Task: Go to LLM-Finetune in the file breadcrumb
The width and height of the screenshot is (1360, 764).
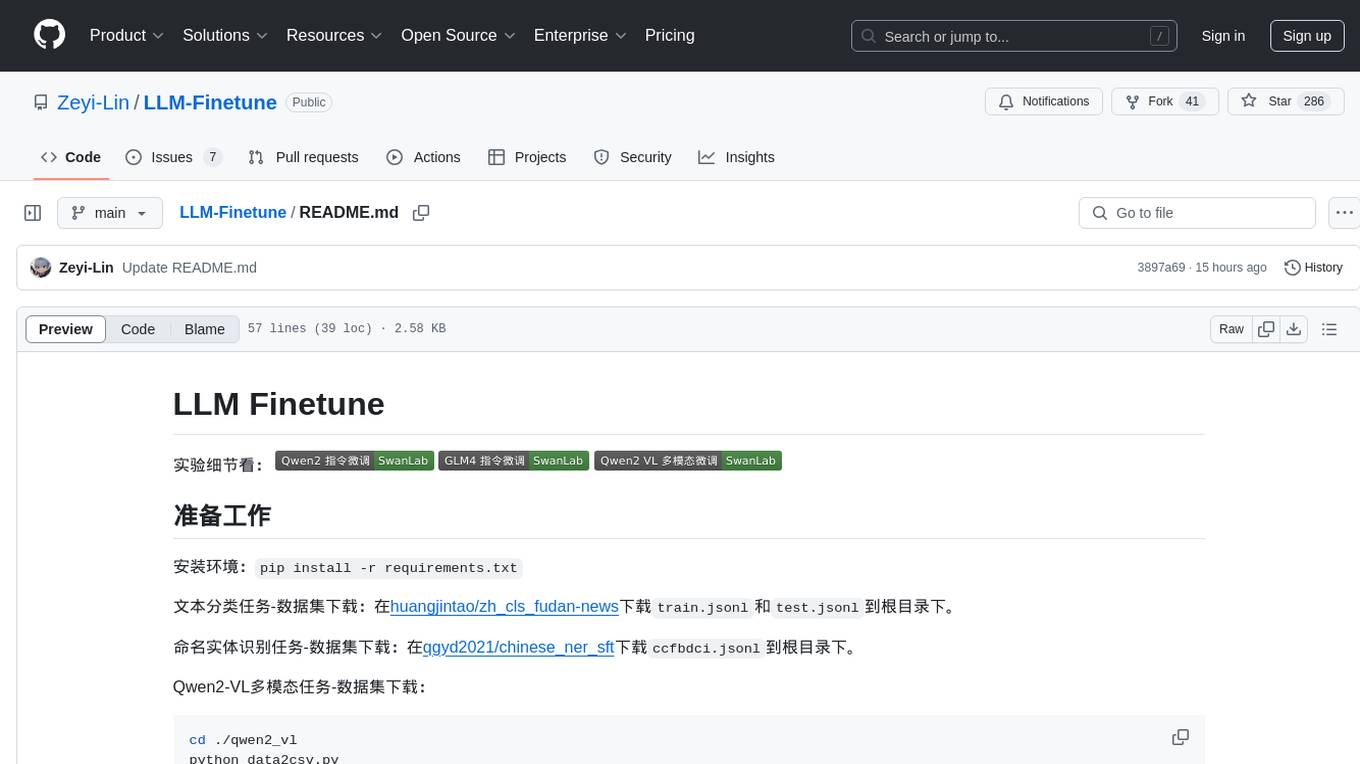Action: click(x=233, y=212)
